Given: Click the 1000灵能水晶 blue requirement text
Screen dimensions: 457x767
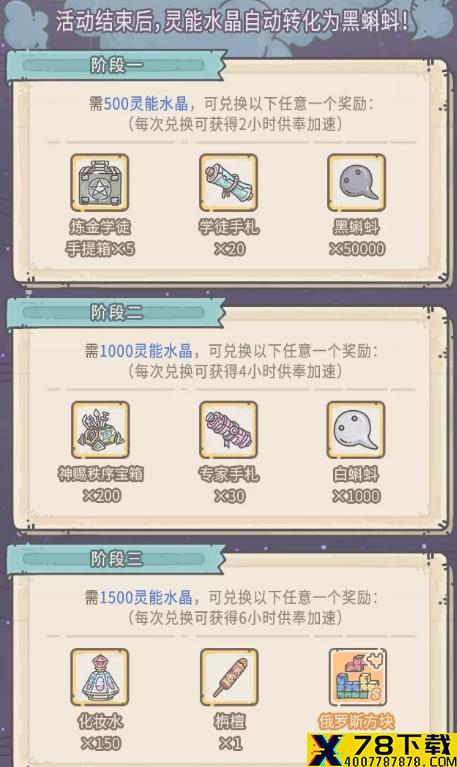Looking at the screenshot, I should 146,350.
